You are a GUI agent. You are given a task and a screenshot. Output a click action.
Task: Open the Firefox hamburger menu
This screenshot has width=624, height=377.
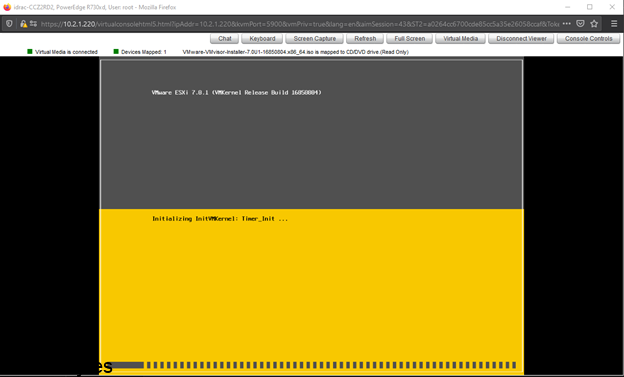[614, 24]
